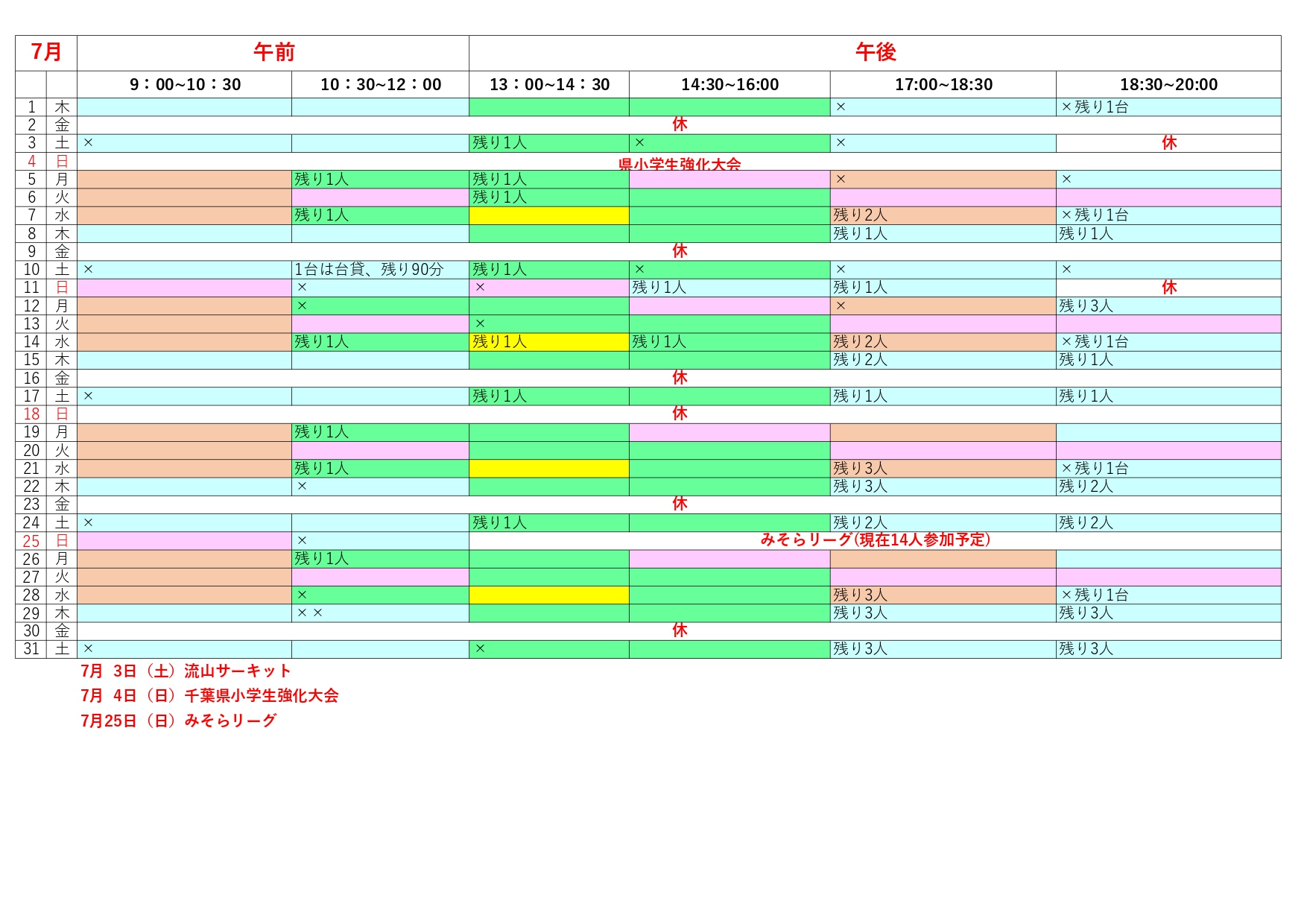Click the 休 label on day 30 row

680,631
